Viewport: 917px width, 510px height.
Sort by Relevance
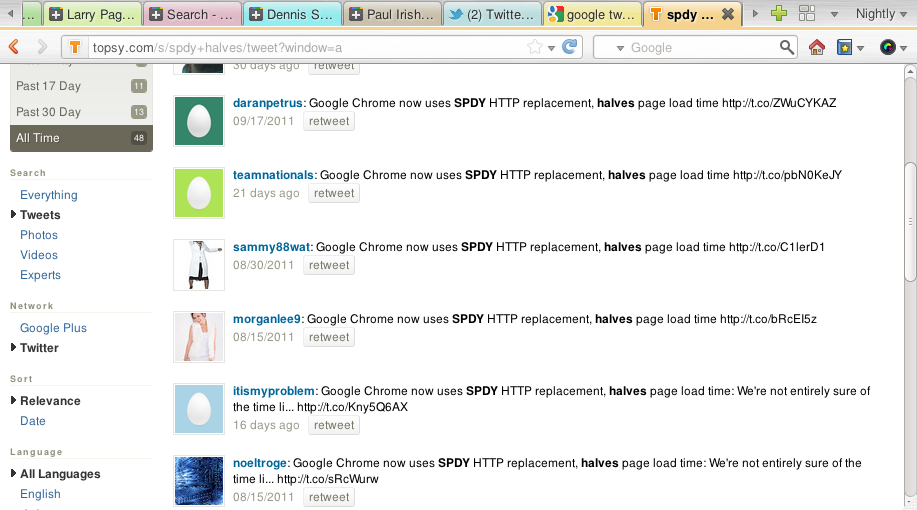[x=50, y=401]
